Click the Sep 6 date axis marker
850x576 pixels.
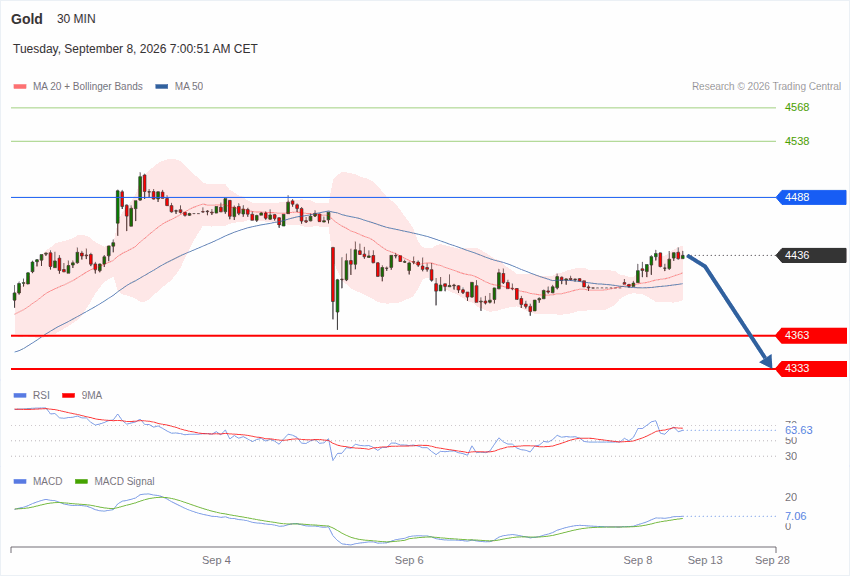coord(409,560)
